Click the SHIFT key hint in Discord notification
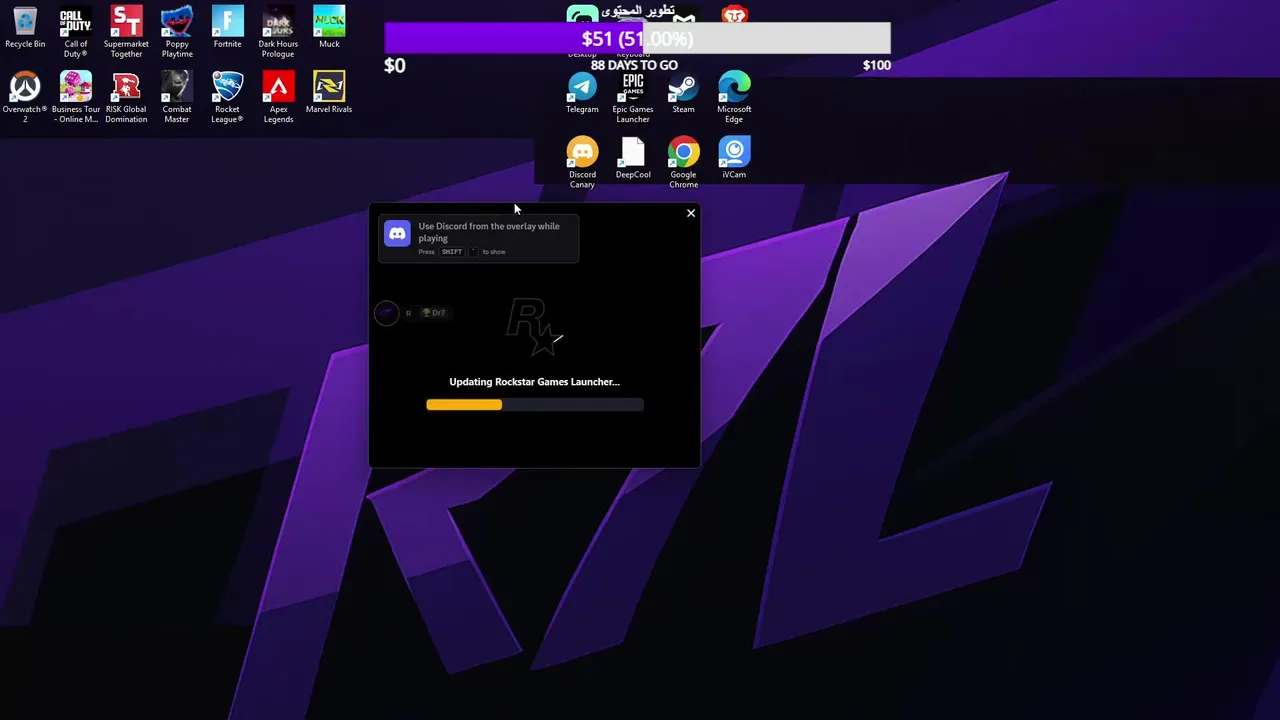The height and width of the screenshot is (720, 1280). [x=452, y=252]
